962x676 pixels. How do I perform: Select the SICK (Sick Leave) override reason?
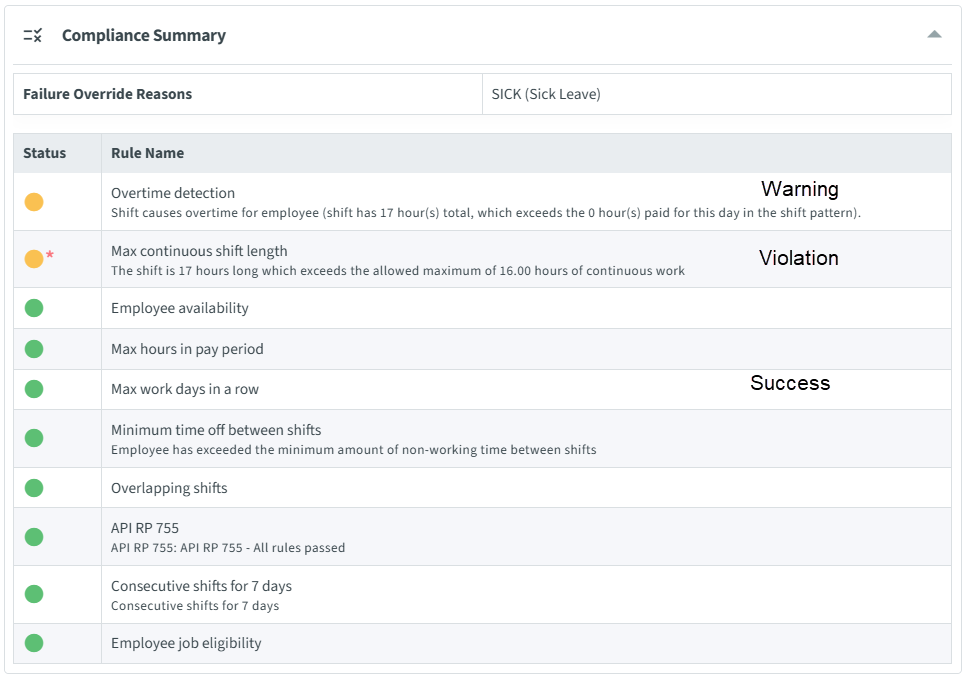(546, 94)
